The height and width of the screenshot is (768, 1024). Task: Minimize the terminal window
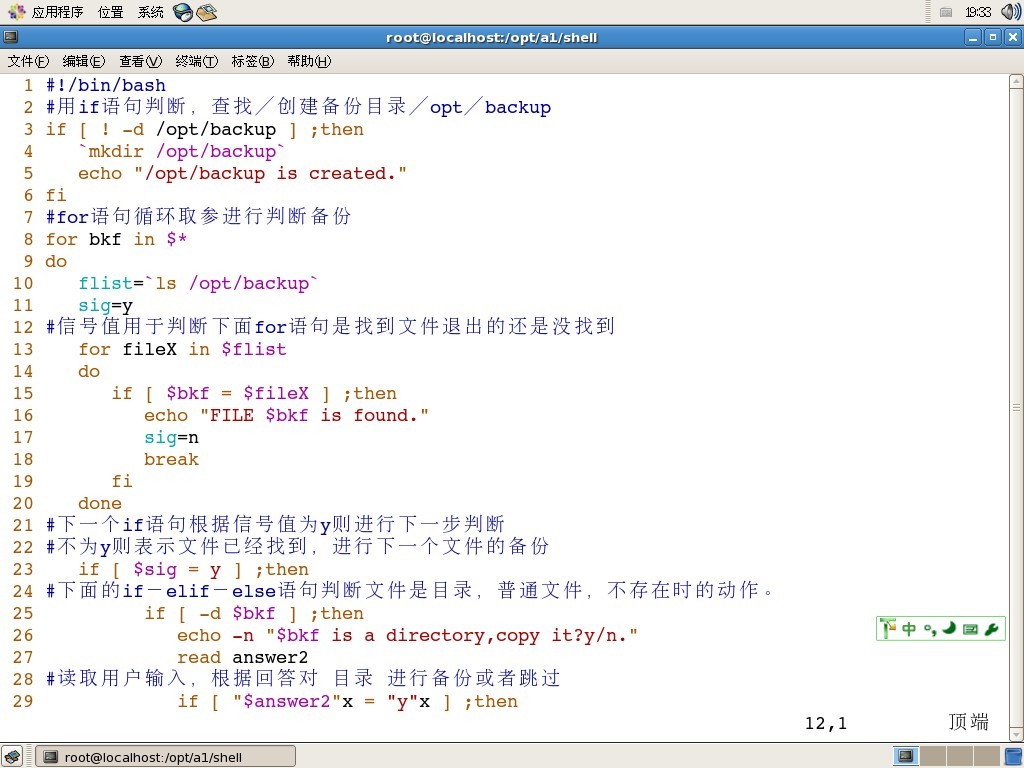tap(973, 37)
